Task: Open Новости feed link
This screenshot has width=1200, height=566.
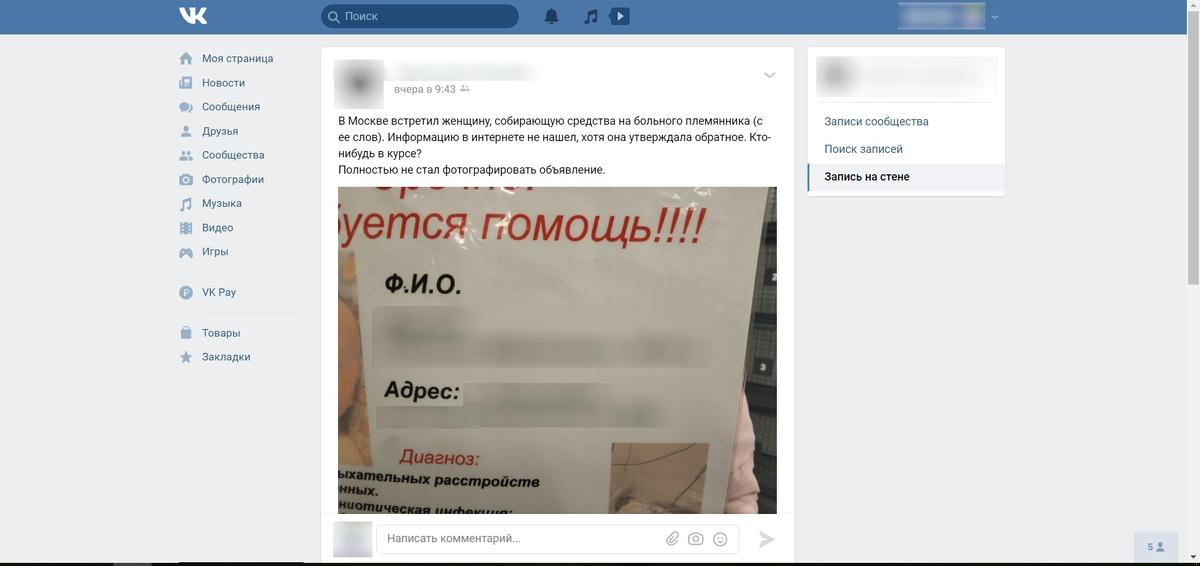Action: tap(223, 83)
